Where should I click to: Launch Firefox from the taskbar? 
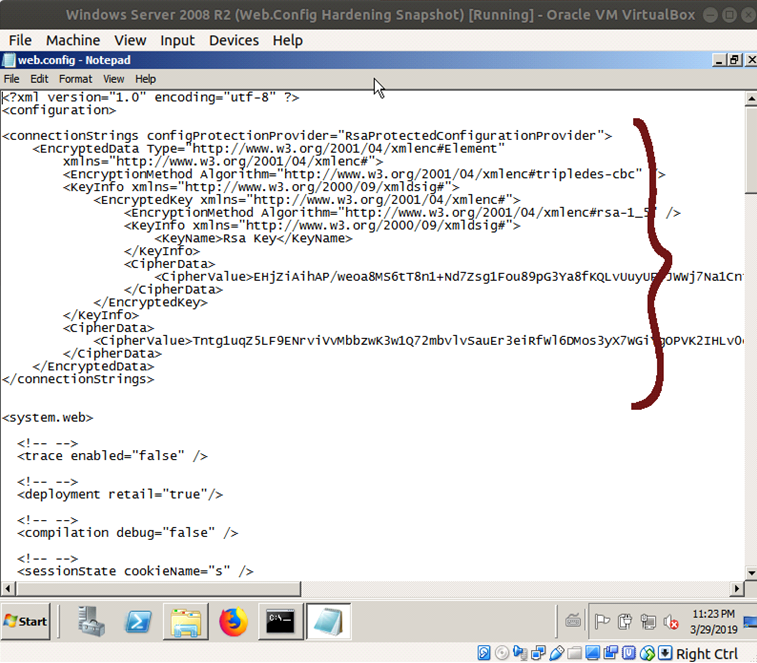click(233, 621)
